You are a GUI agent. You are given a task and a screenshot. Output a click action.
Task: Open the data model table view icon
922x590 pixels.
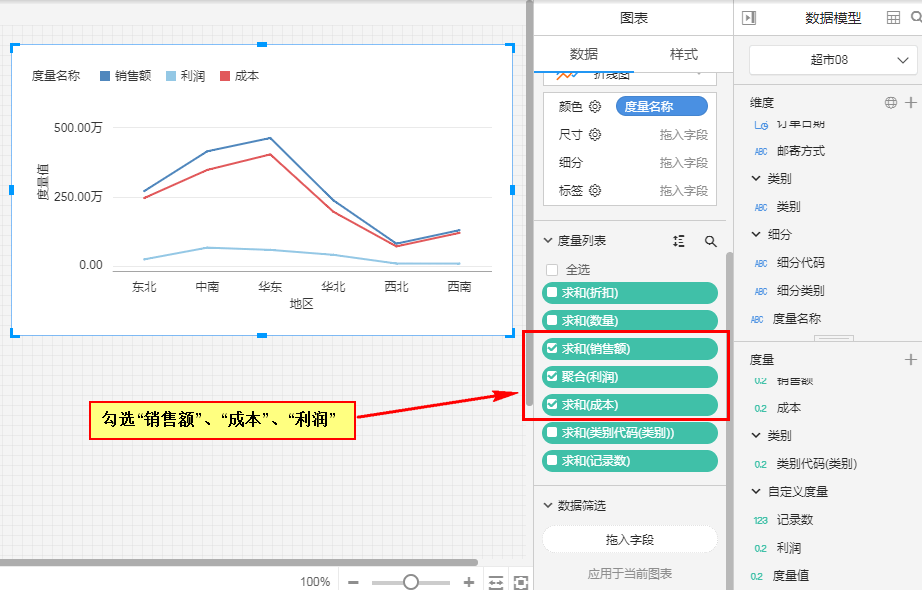pos(894,18)
